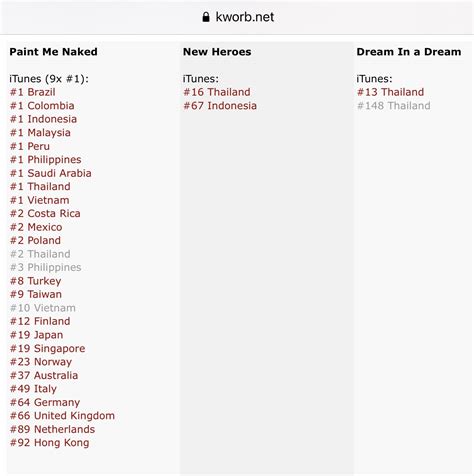Click the #16 Thailand link under New Heroes
Image resolution: width=474 pixels, height=476 pixels.
click(217, 92)
